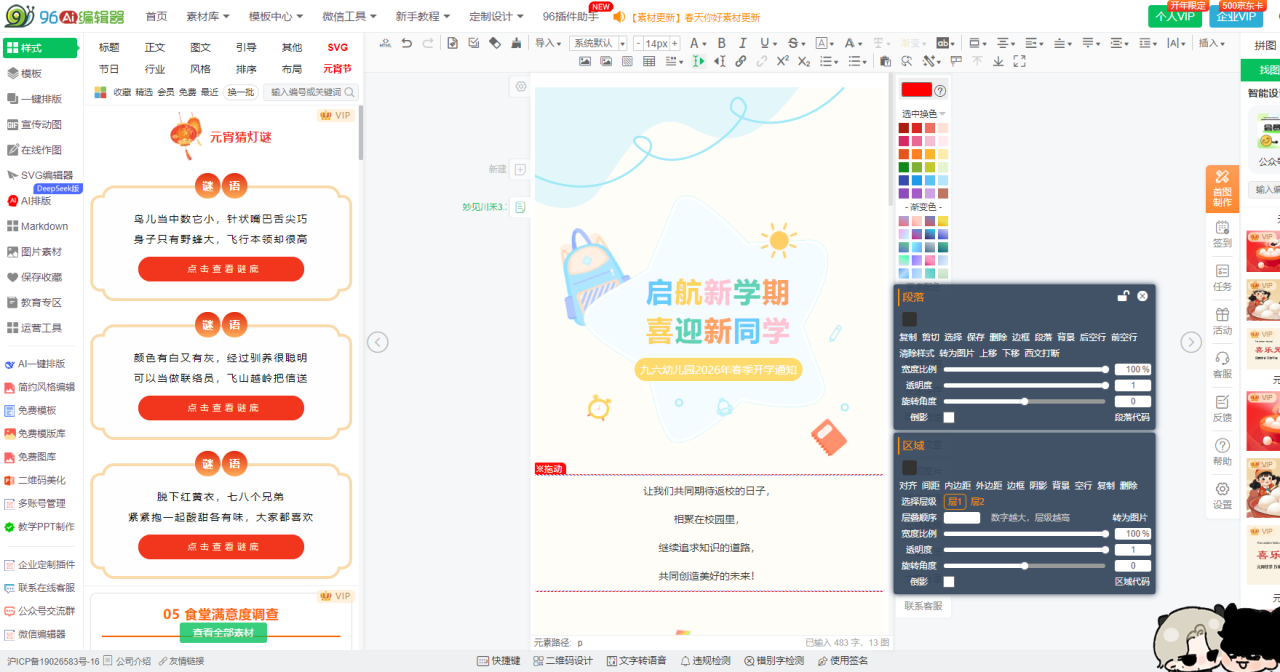
Task: Click the first 点击查看谜底 button
Action: [x=221, y=269]
